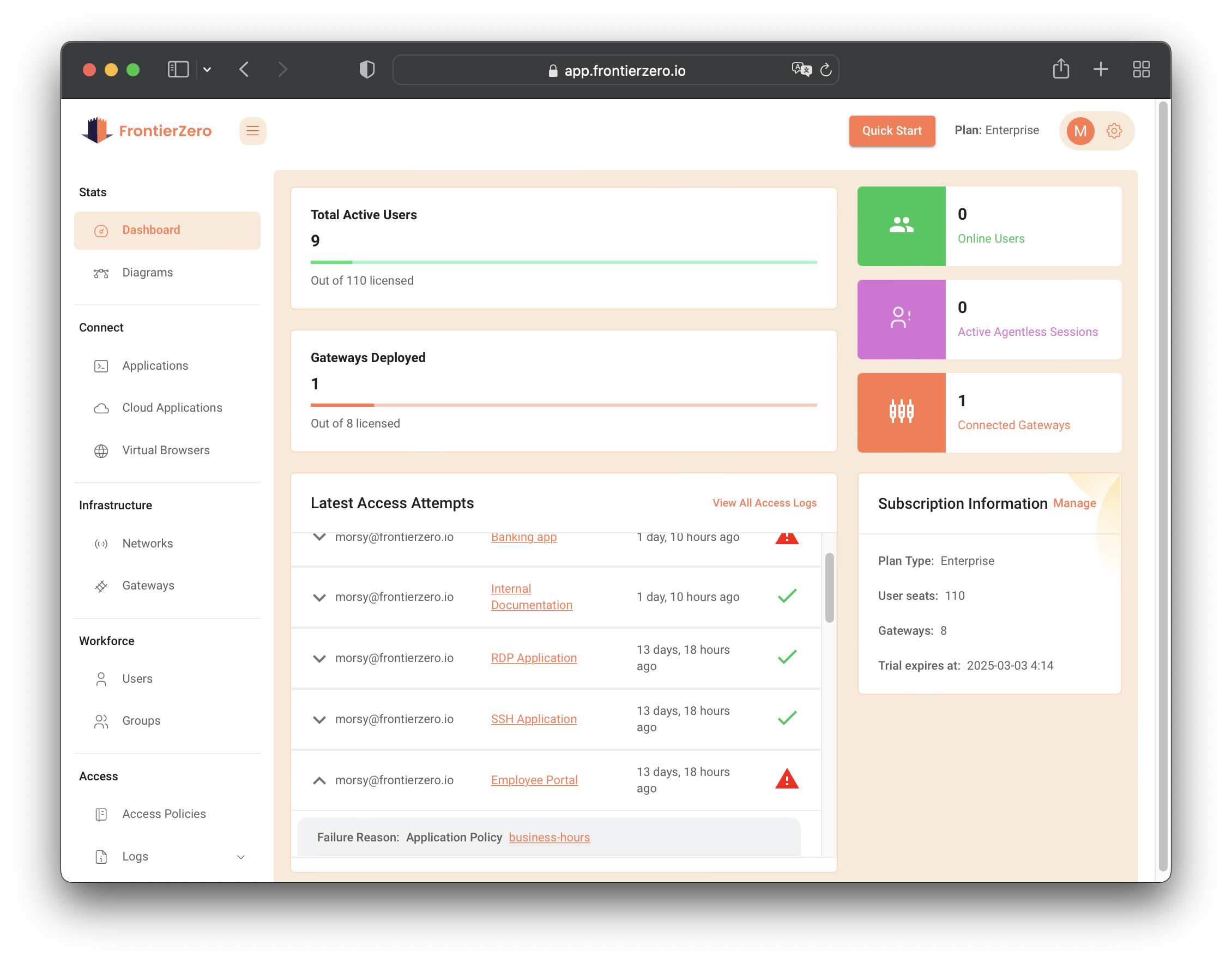Click the FrontierZero logo
The height and width of the screenshot is (963, 1232).
[x=146, y=131]
